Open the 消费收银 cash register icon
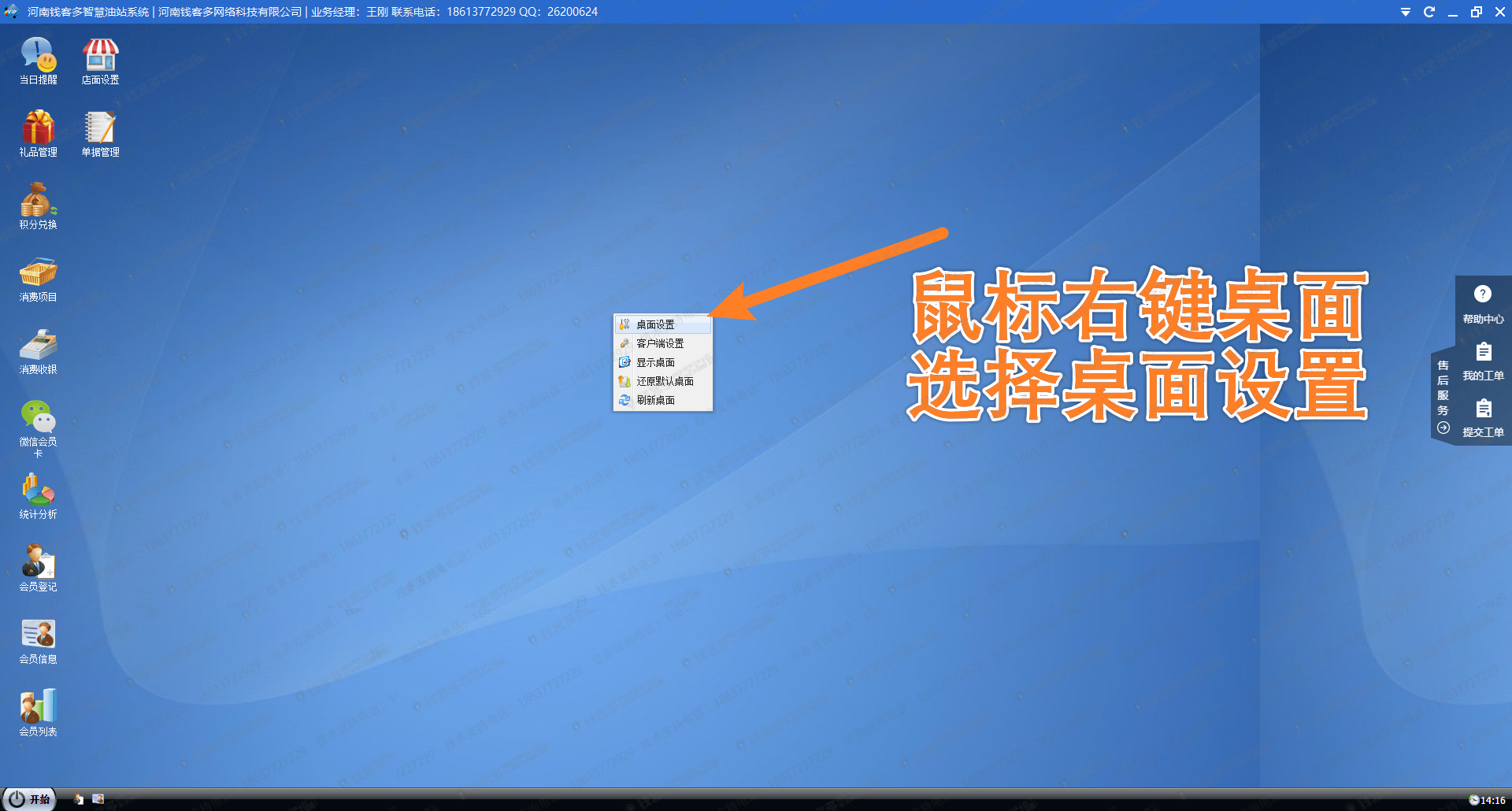This screenshot has height=811, width=1512. (38, 351)
